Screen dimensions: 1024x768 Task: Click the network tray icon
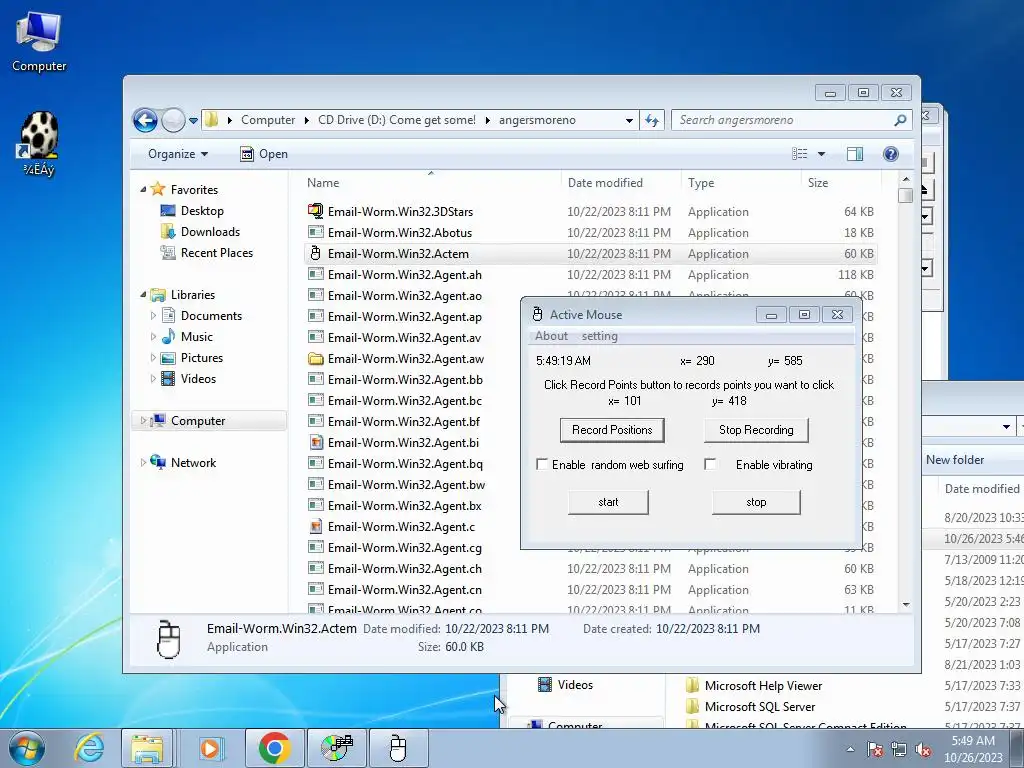(x=899, y=750)
